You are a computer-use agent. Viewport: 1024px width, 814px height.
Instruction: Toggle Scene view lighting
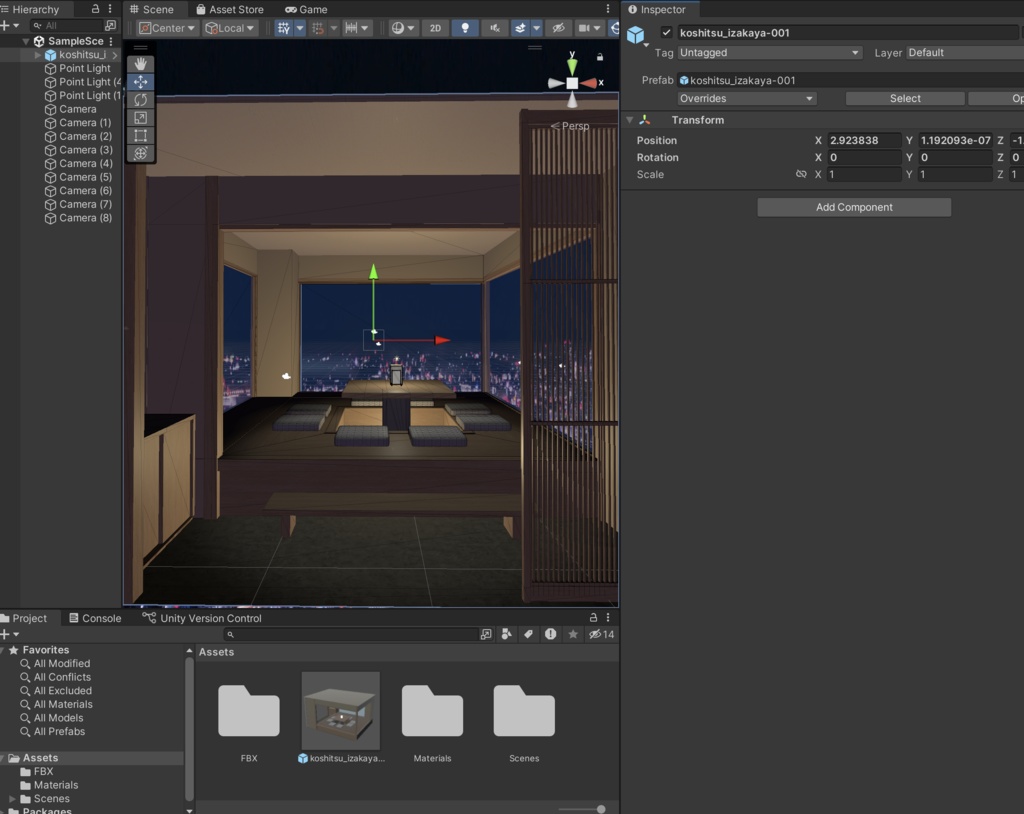point(464,28)
